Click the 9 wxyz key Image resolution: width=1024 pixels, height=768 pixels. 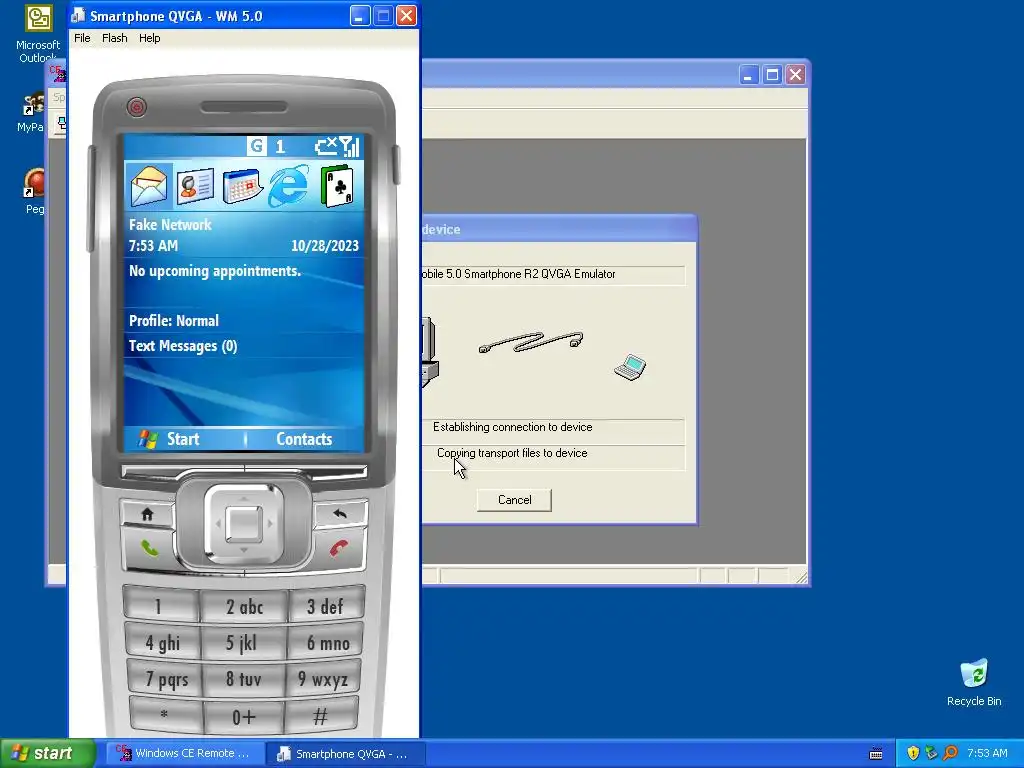323,679
